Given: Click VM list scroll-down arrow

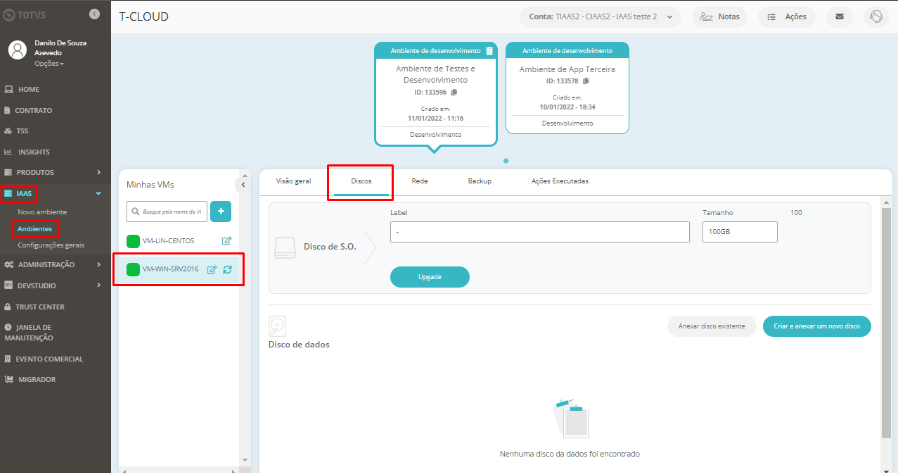Looking at the screenshot, I should [245, 460].
